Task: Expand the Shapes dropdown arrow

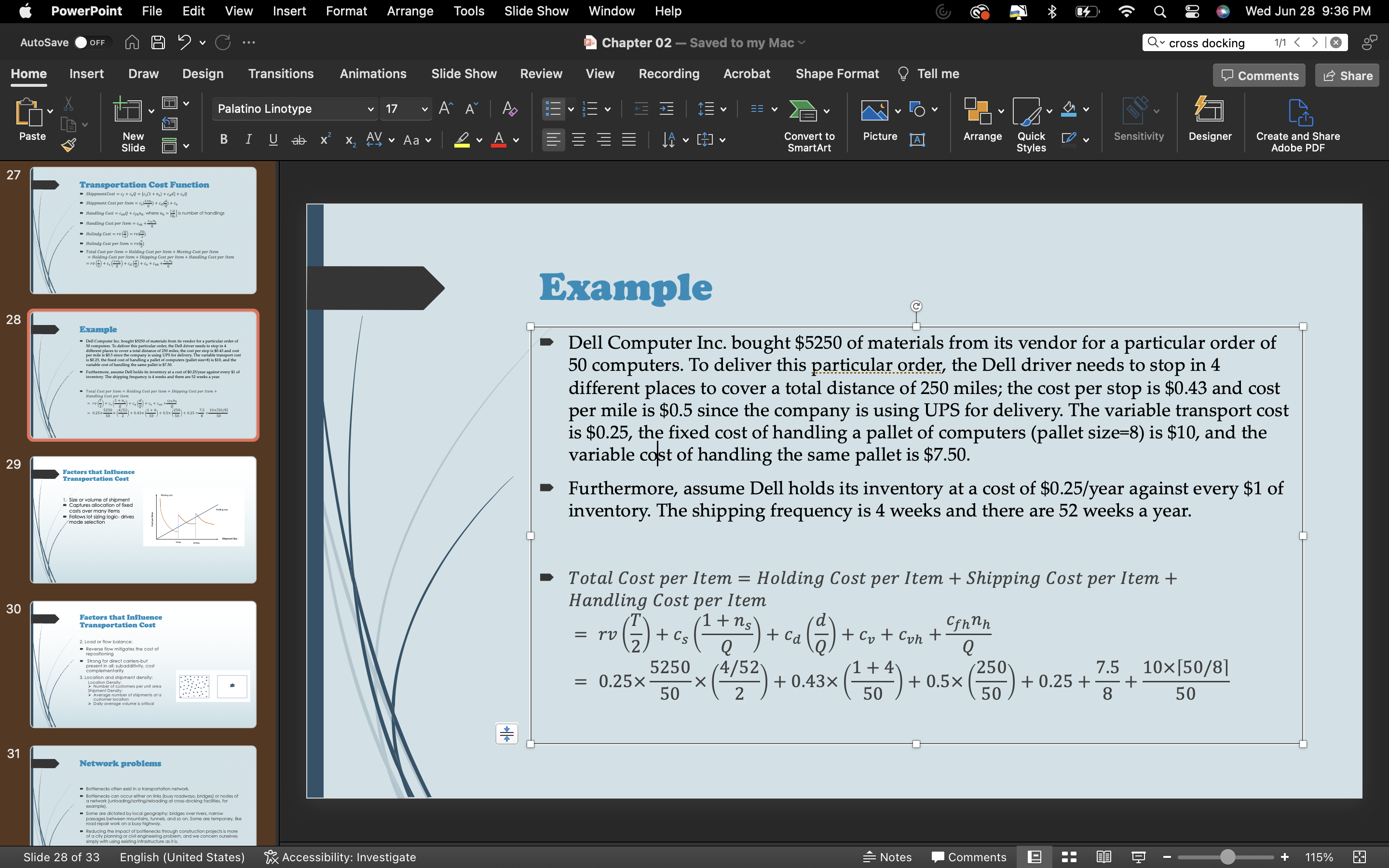Action: click(935, 109)
